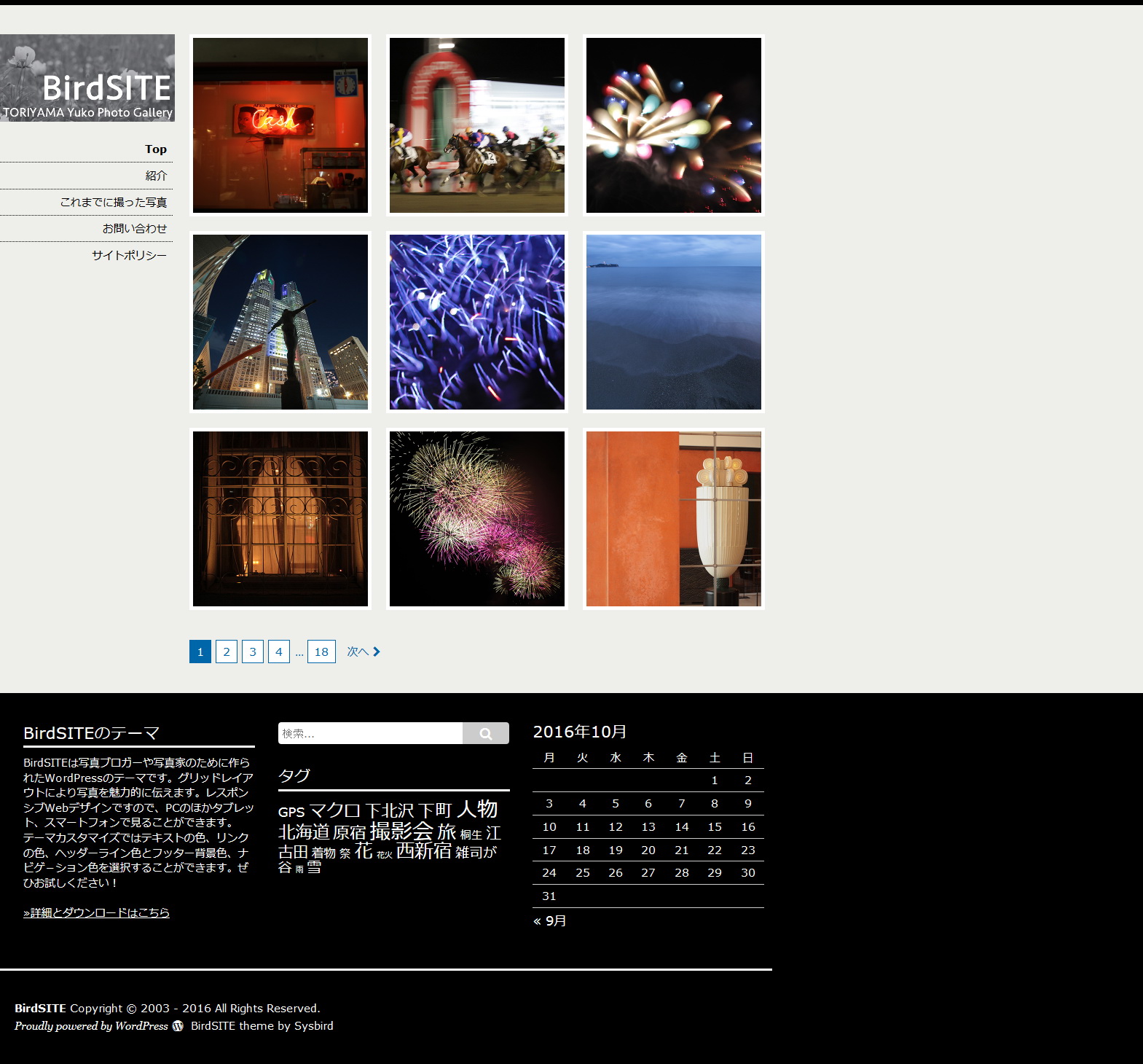Click the 撮影会 tag
The height and width of the screenshot is (1064, 1143).
click(401, 831)
